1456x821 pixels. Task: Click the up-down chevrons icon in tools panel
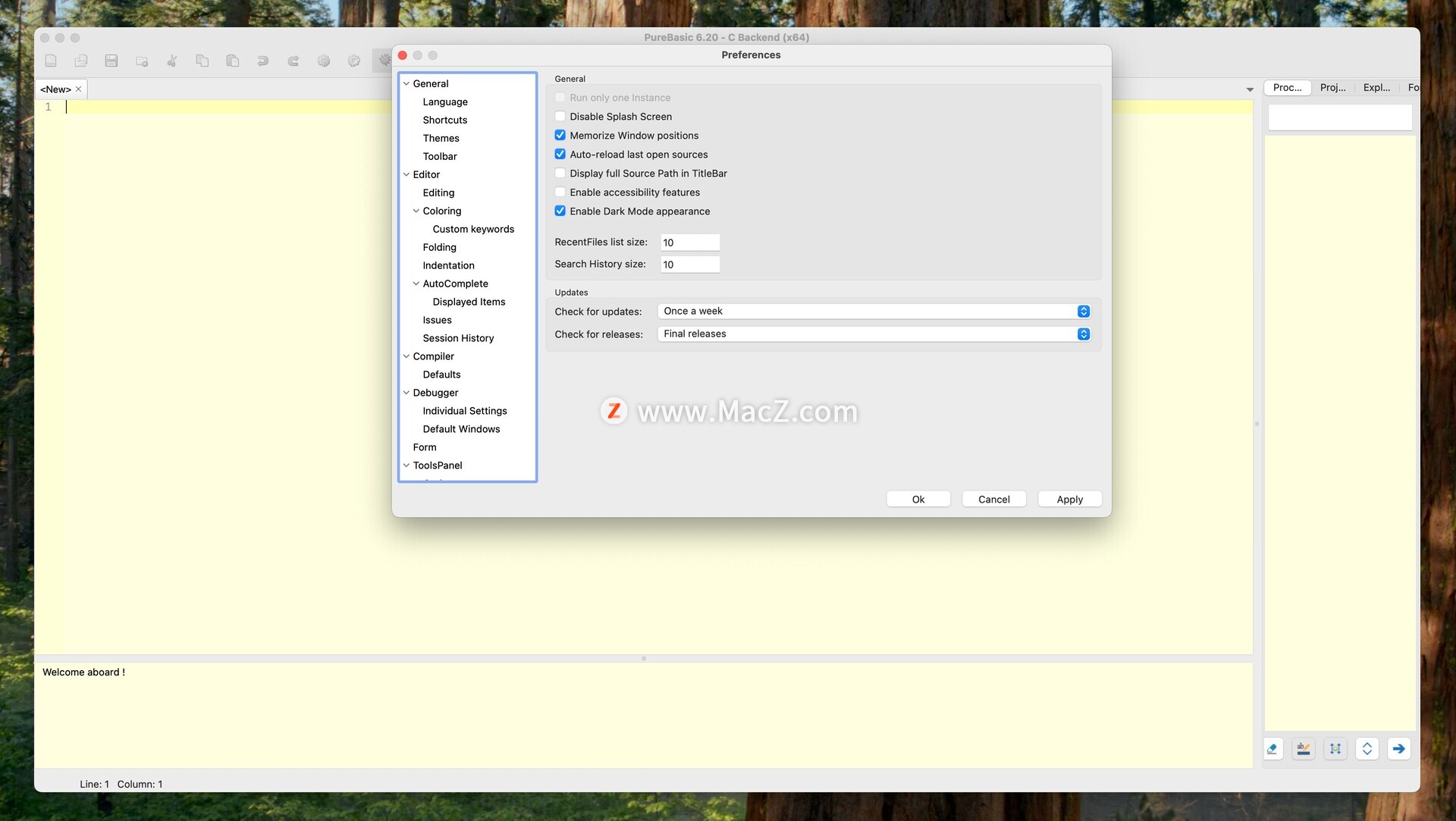(x=1367, y=749)
